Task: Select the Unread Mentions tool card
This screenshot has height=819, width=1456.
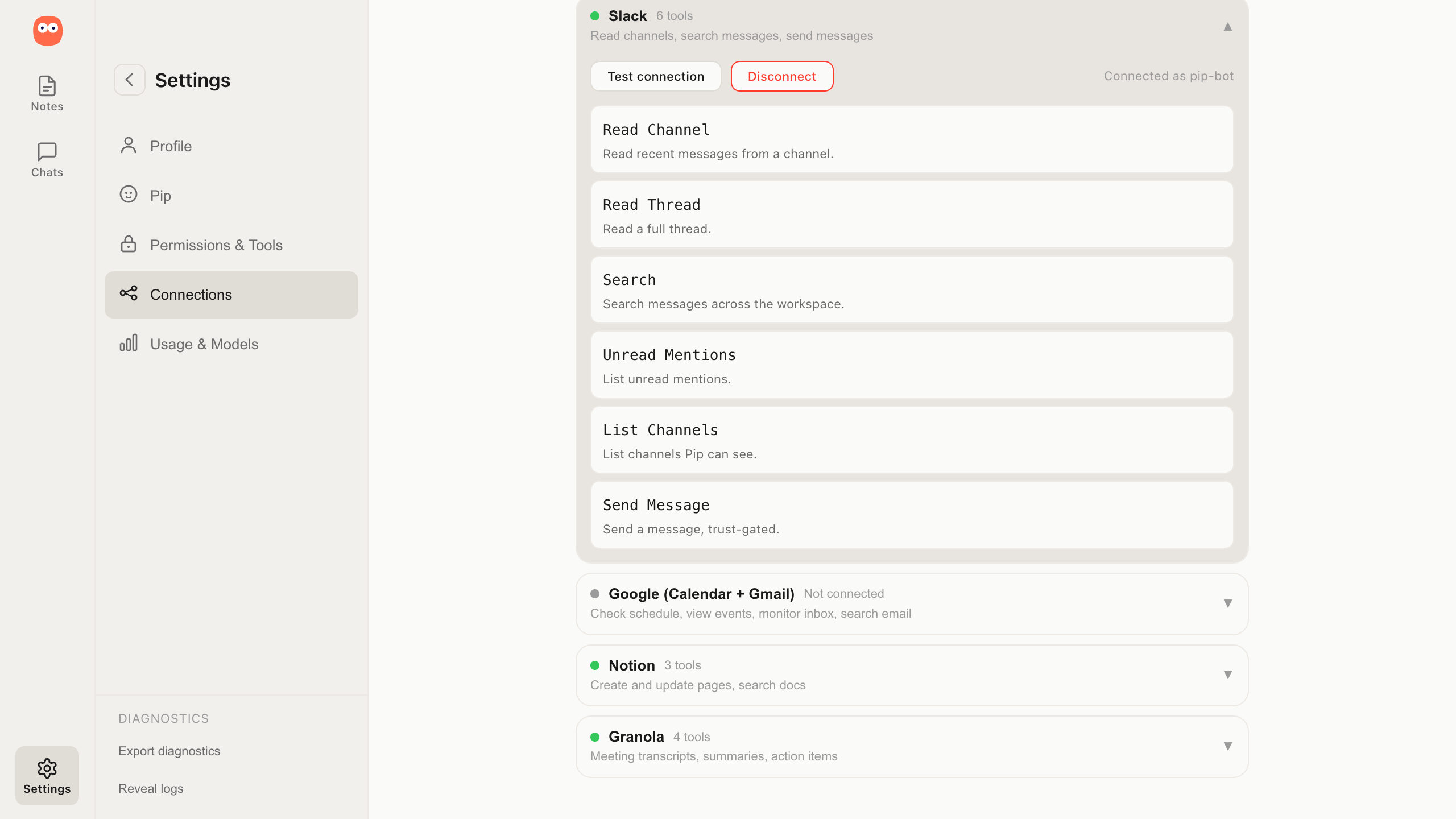Action: point(912,365)
